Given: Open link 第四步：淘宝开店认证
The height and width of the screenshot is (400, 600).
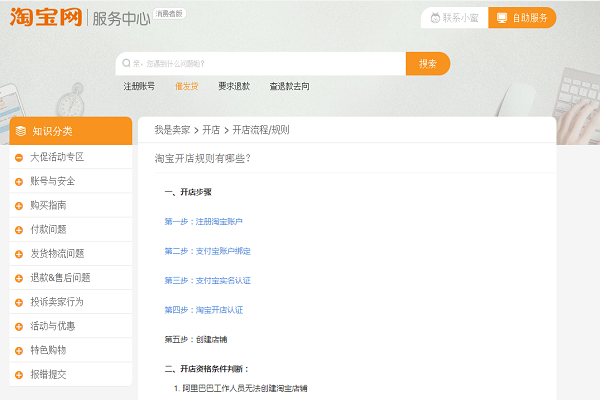Looking at the screenshot, I should point(204,310).
